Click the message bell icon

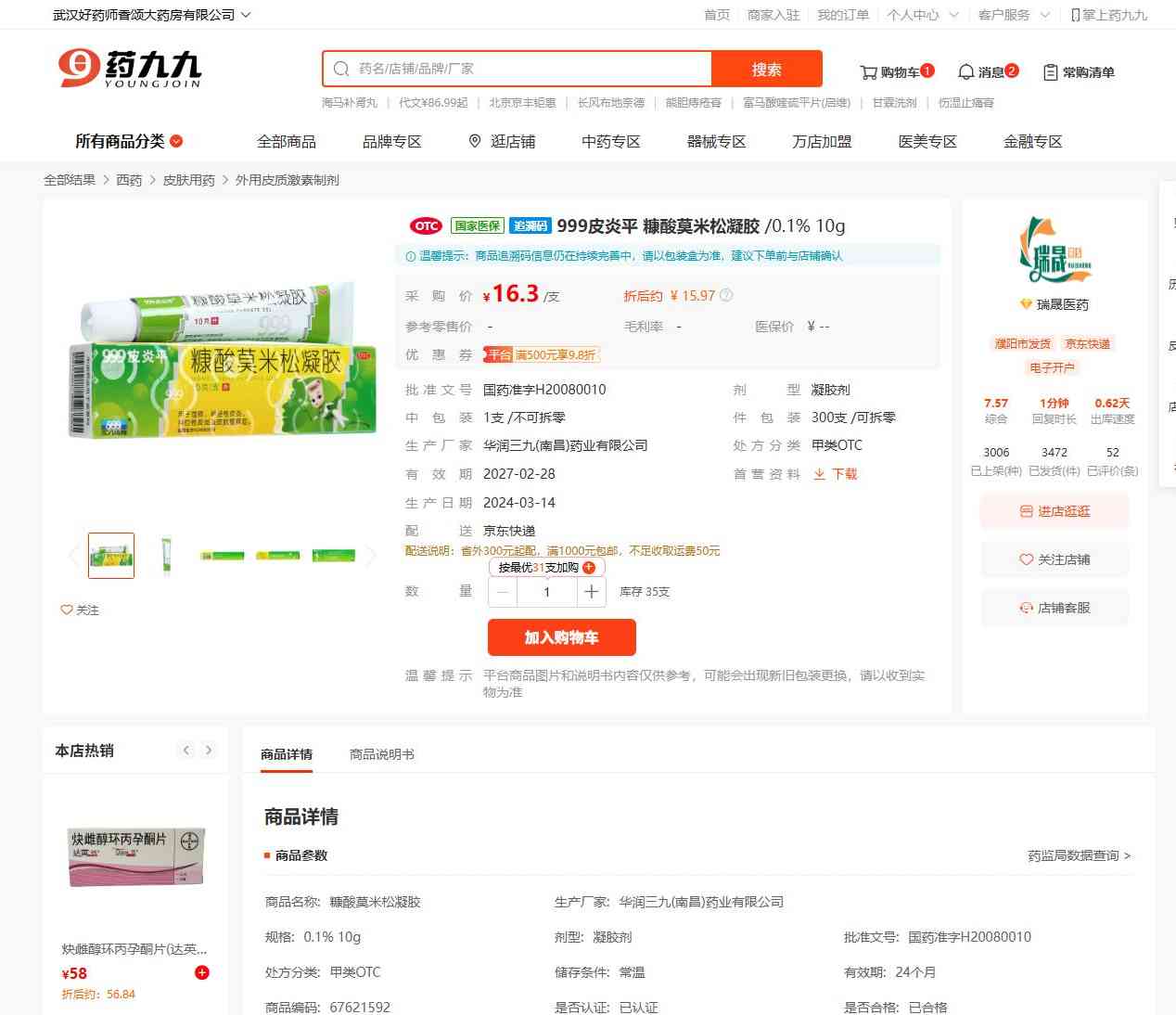pos(965,72)
